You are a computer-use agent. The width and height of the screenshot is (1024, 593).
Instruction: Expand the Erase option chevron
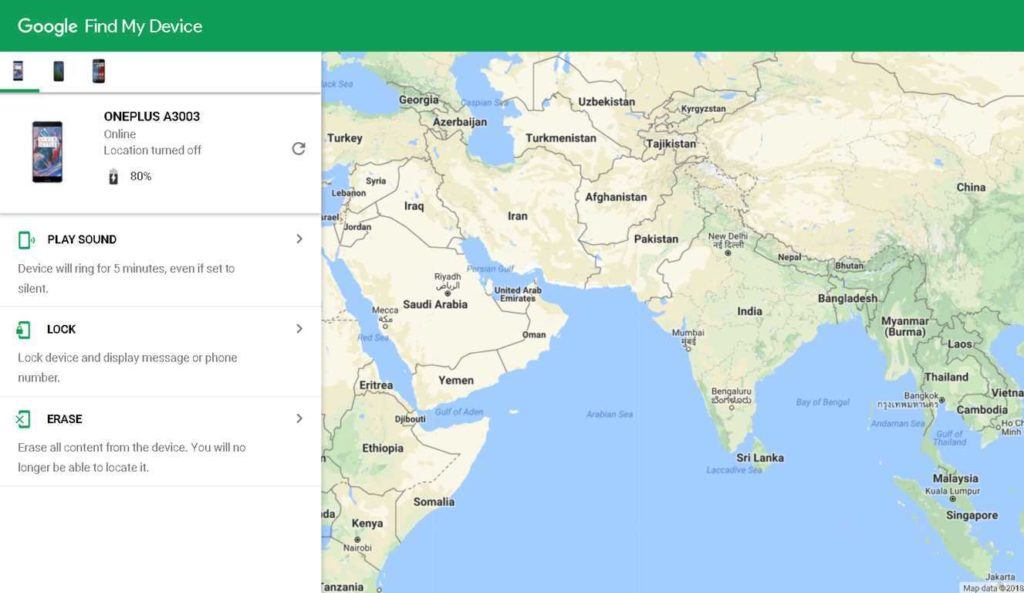click(x=299, y=419)
